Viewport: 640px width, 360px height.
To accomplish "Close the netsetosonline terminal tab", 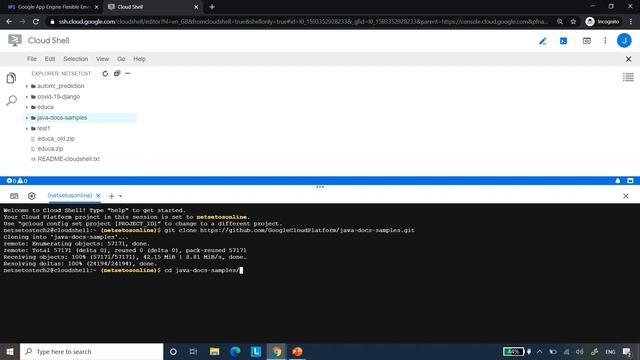I will coord(98,196).
